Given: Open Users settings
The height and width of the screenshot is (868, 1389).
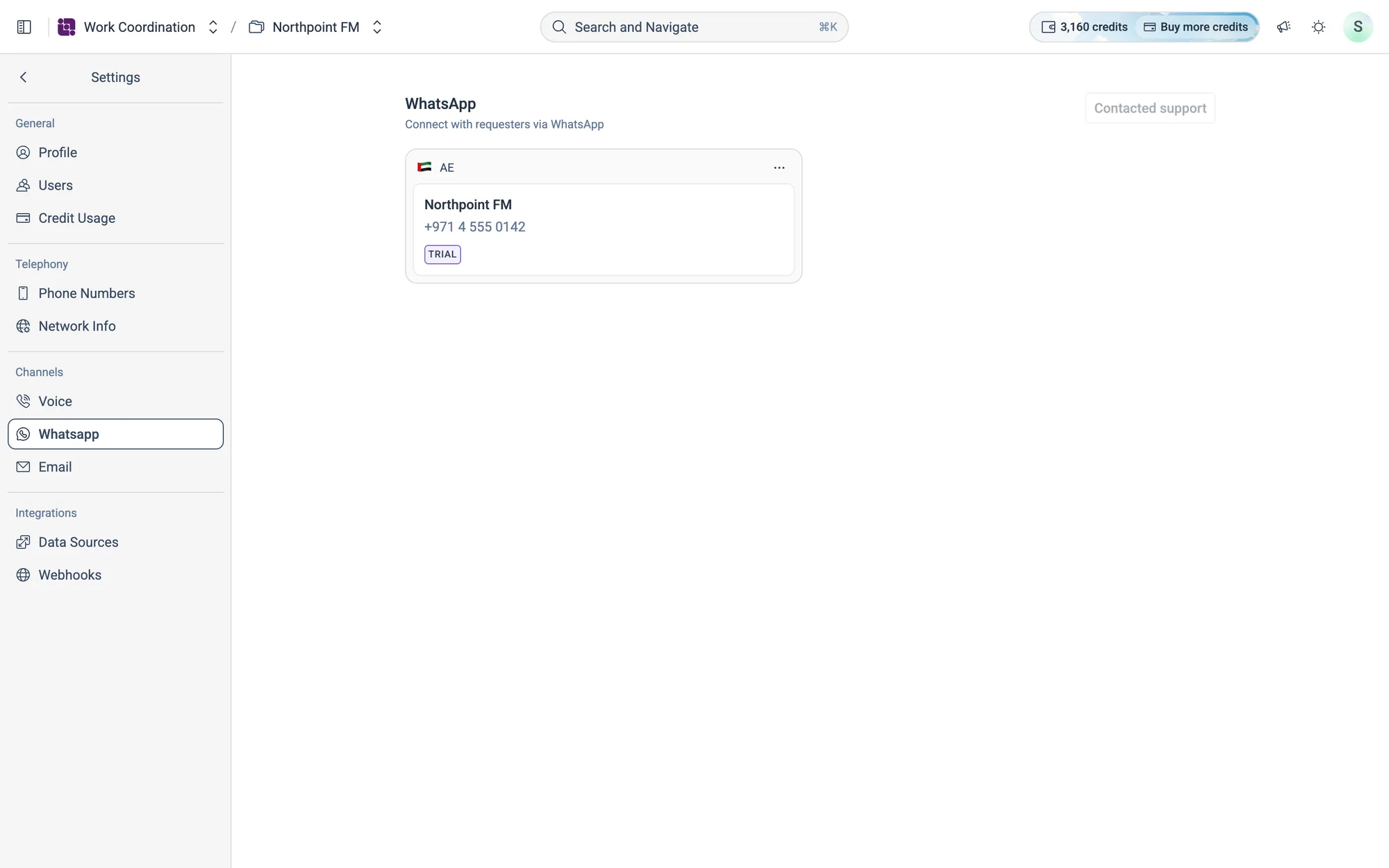Looking at the screenshot, I should [x=115, y=185].
